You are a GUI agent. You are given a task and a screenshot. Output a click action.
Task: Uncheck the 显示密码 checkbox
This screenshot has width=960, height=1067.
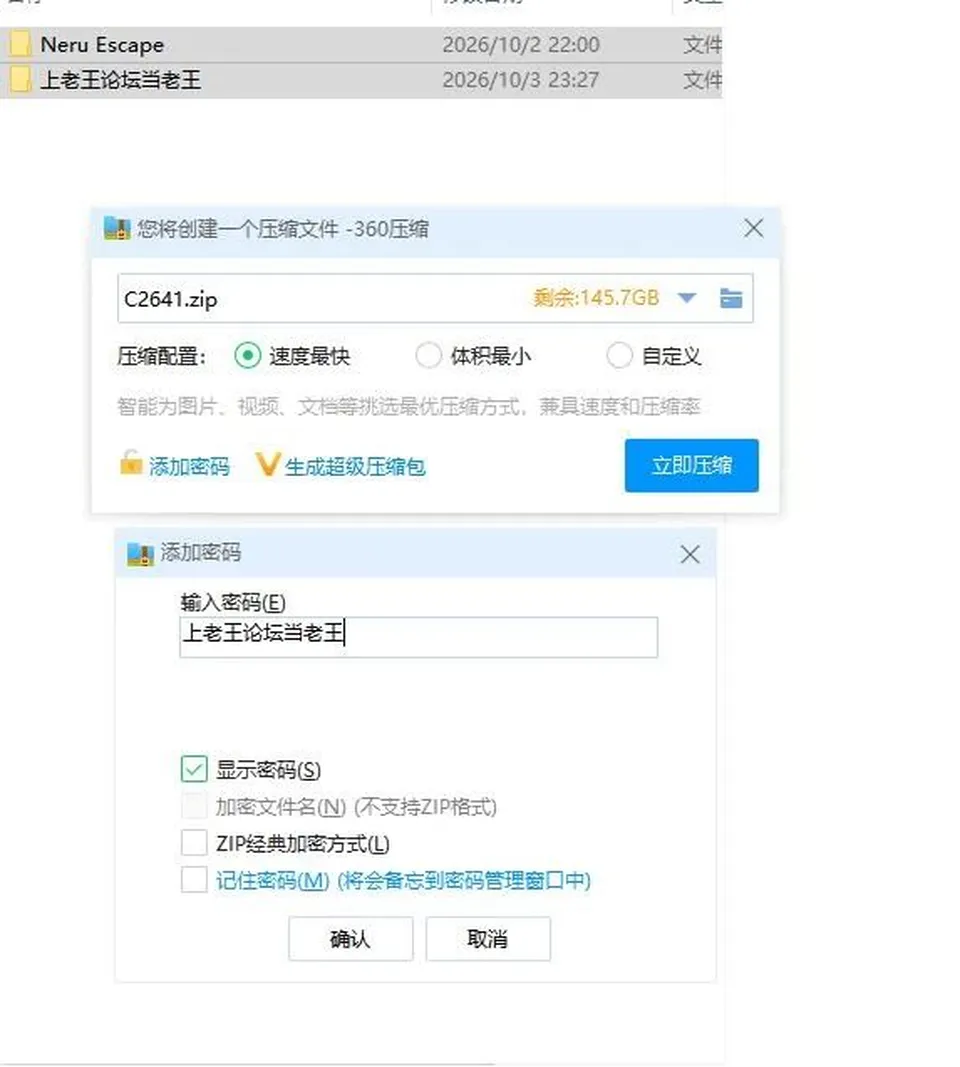click(194, 769)
